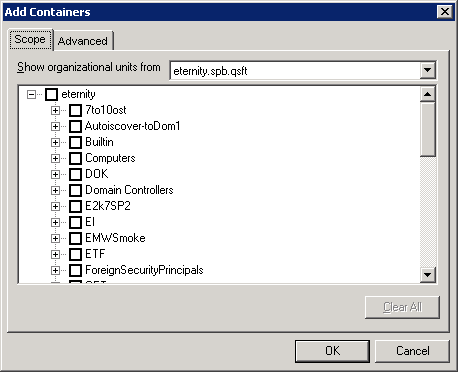This screenshot has width=458, height=372.
Task: Tick the EI checkbox
Action: 75,222
